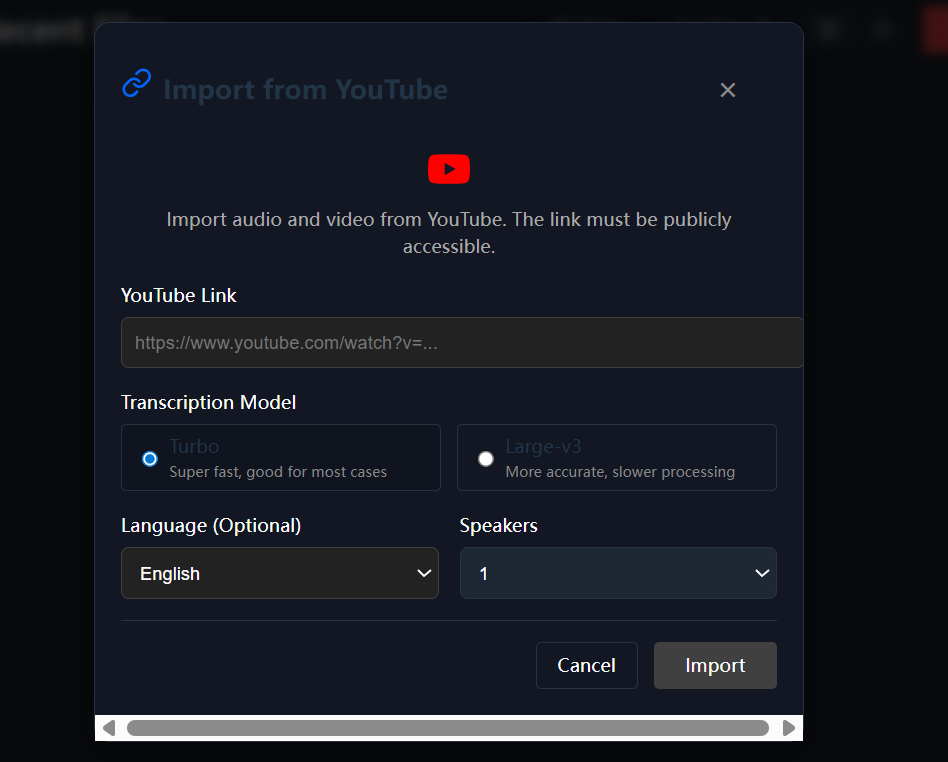This screenshot has height=762, width=948.
Task: Click the right arrow of the horizontal scrollbar
Action: (x=790, y=728)
